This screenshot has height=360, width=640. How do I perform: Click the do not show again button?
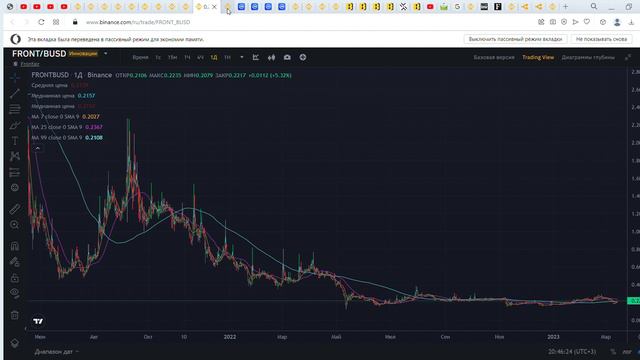pos(601,39)
